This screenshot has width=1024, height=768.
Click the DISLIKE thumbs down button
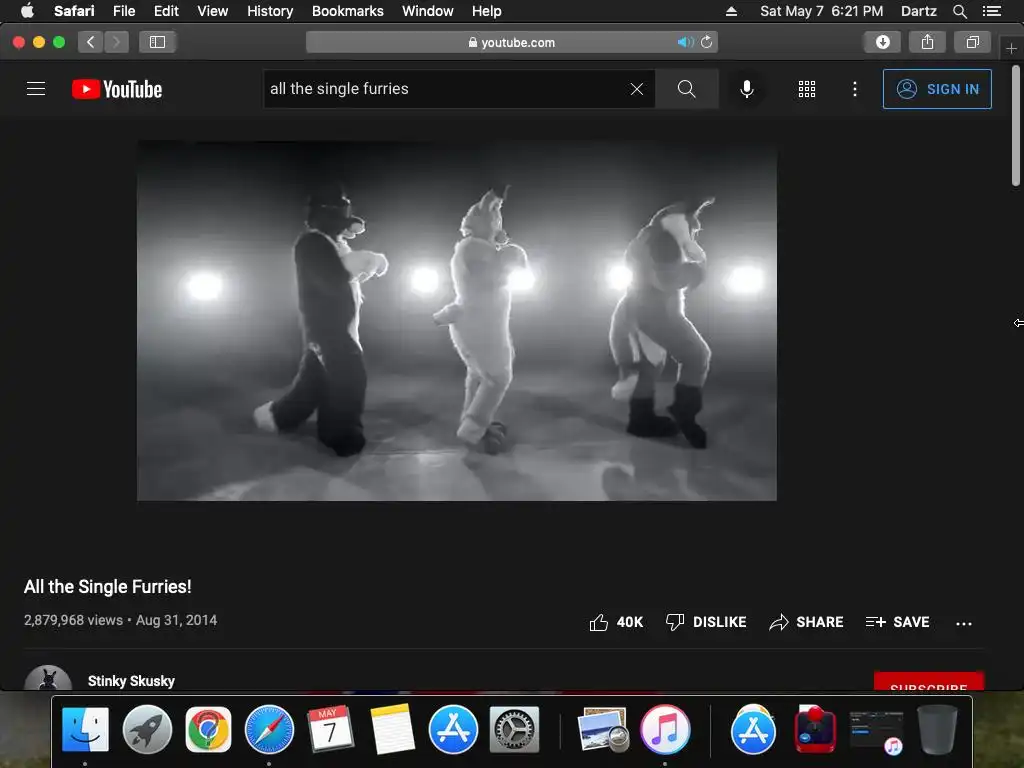tap(706, 622)
